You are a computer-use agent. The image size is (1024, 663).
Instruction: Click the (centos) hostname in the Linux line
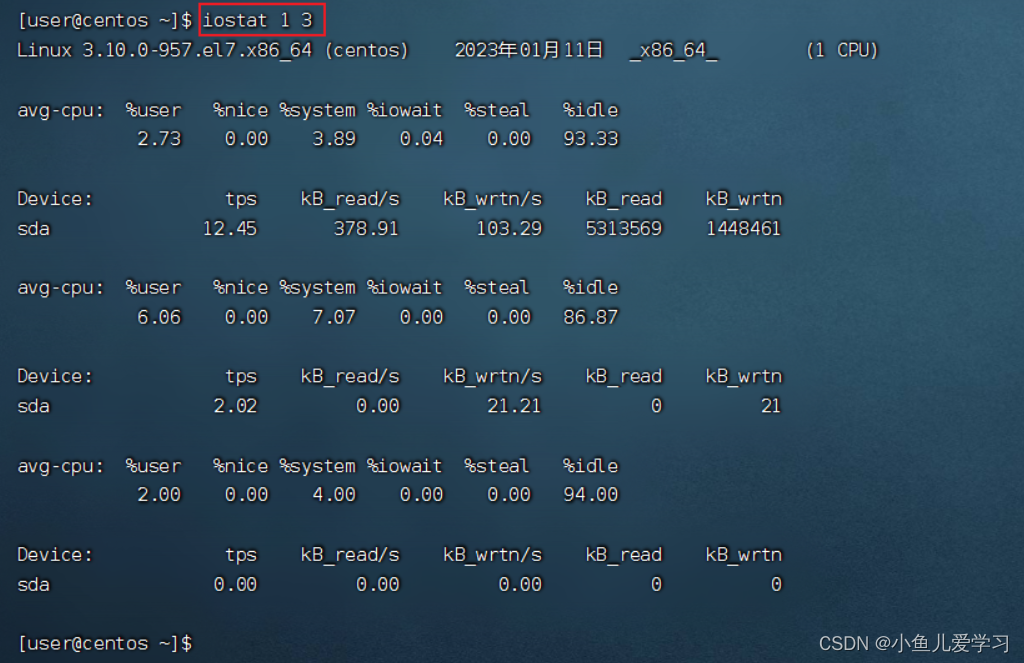(366, 50)
